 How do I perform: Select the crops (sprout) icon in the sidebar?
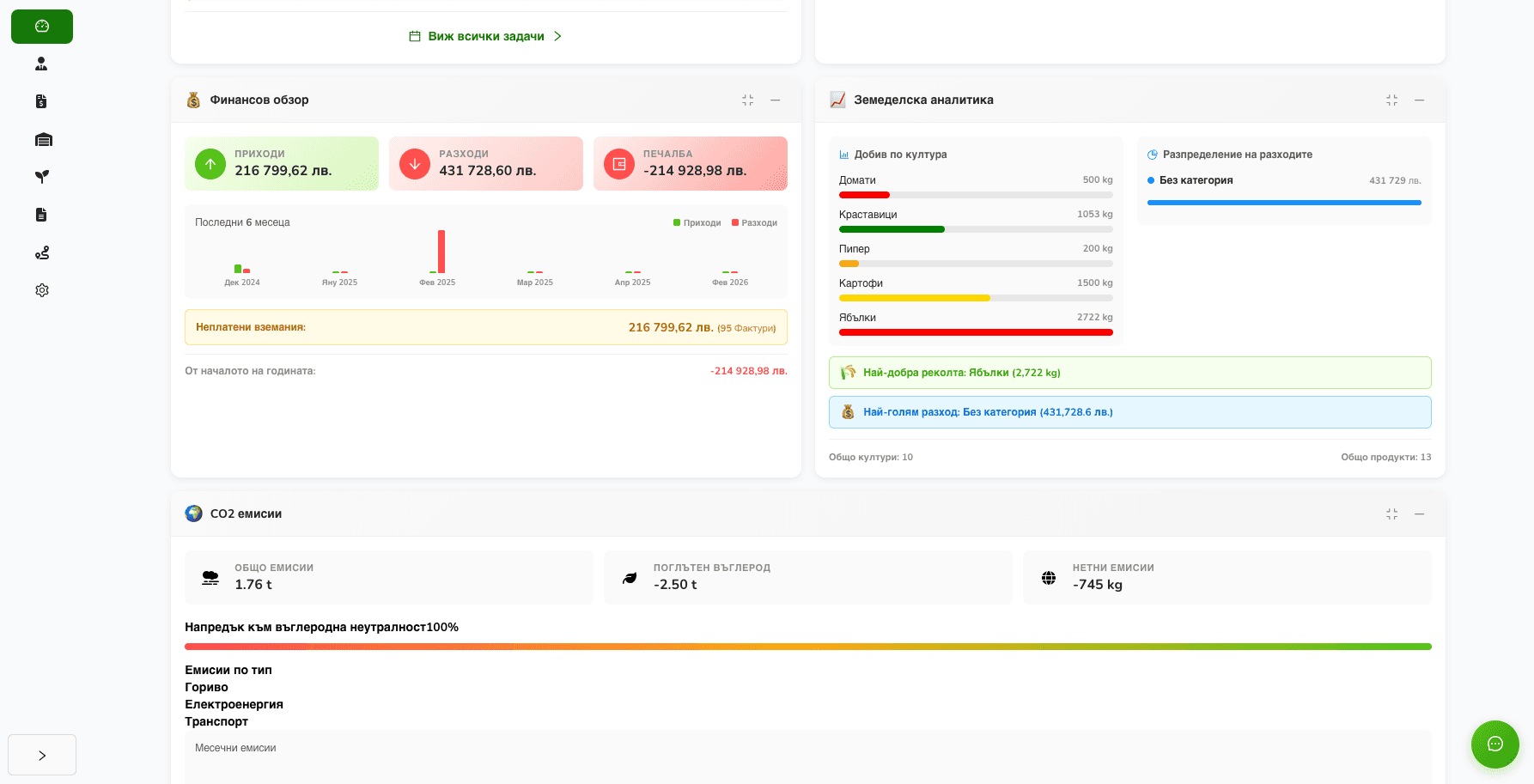(41, 177)
